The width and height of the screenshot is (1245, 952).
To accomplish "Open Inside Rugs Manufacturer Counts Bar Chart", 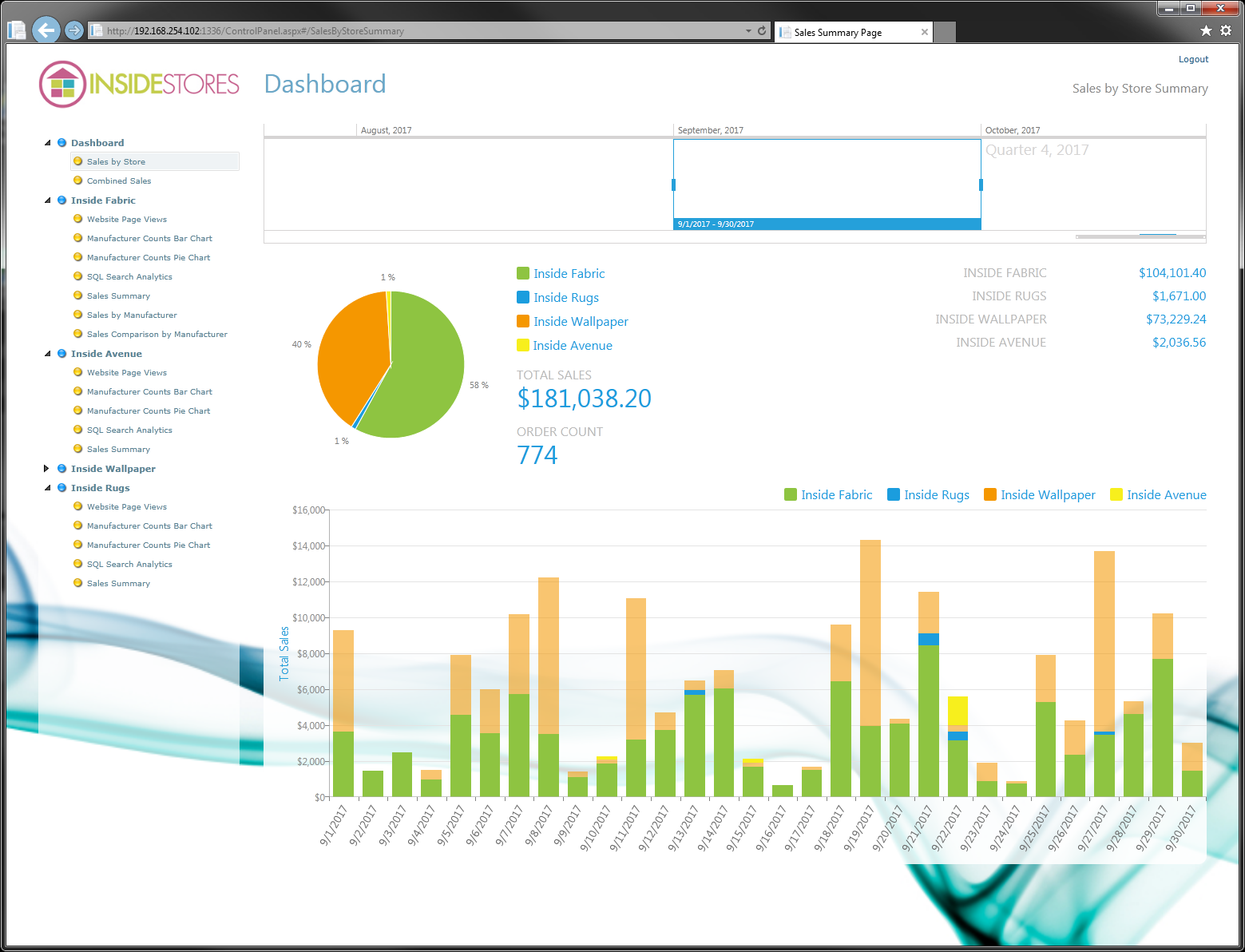I will coord(149,526).
